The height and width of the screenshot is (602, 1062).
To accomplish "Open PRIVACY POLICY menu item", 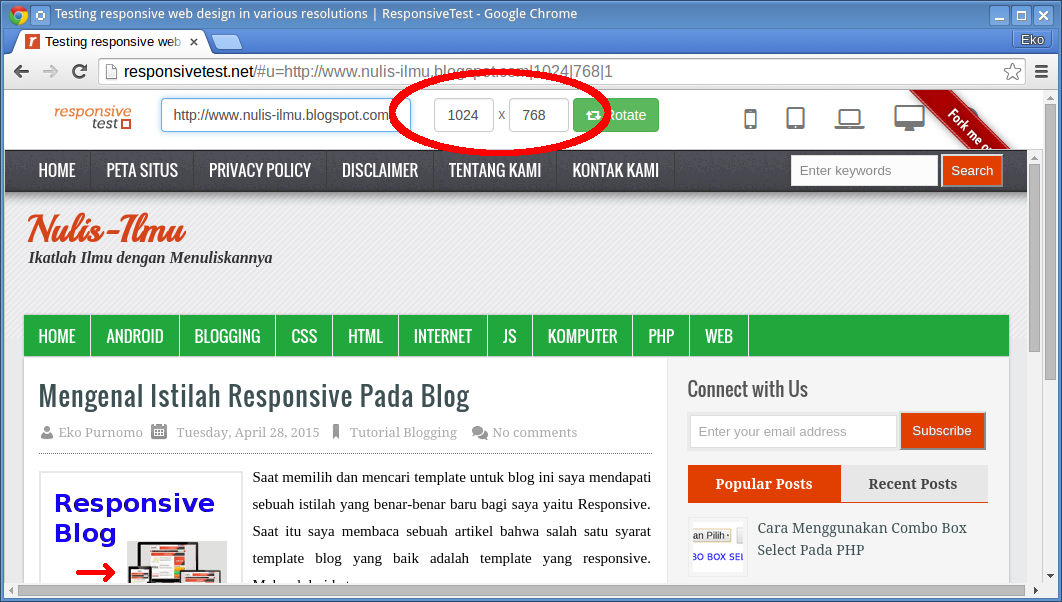I will pyautogui.click(x=260, y=171).
